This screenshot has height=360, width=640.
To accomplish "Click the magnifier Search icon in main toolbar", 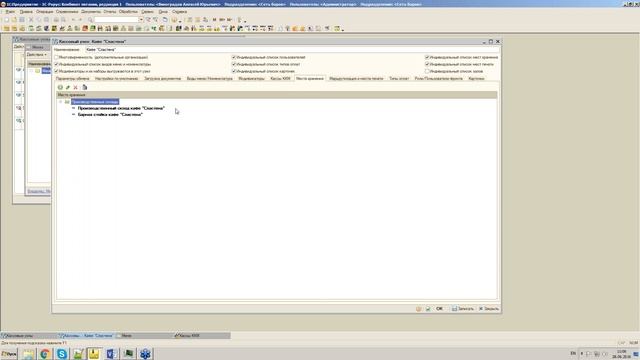I will pos(90,20).
